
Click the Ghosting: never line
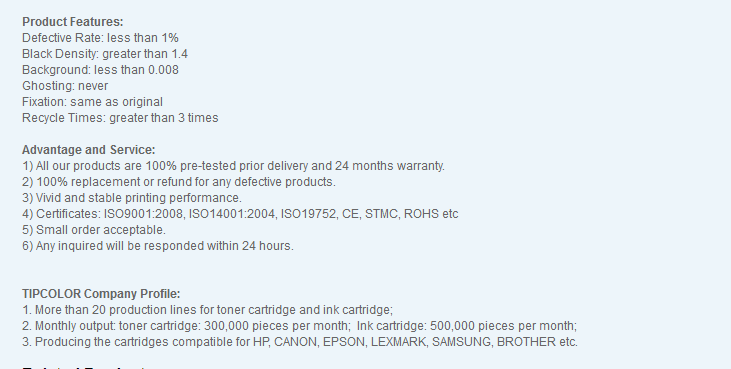tap(65, 86)
